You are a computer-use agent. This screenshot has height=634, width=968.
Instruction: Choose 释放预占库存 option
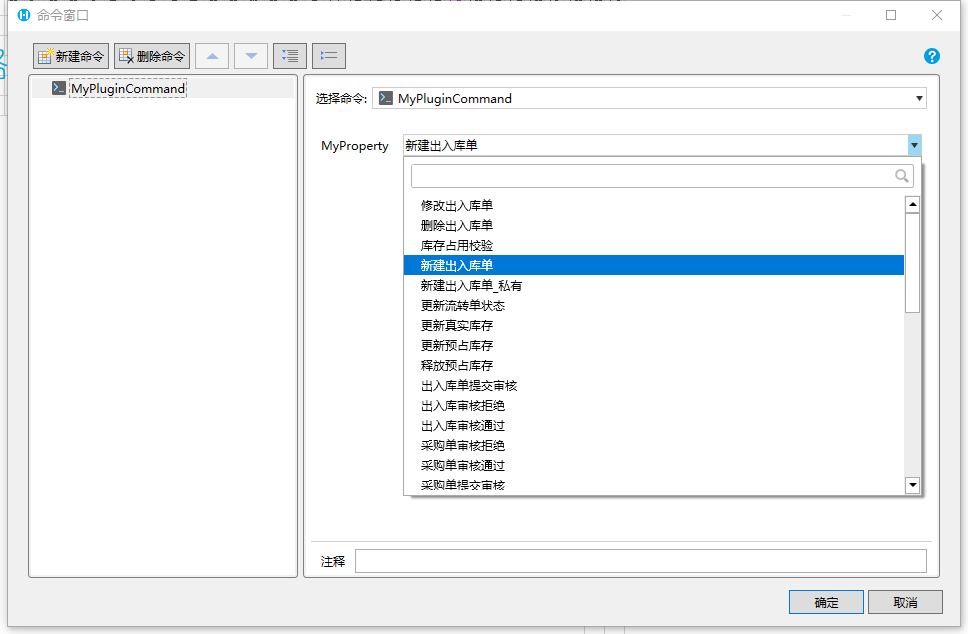(x=654, y=365)
